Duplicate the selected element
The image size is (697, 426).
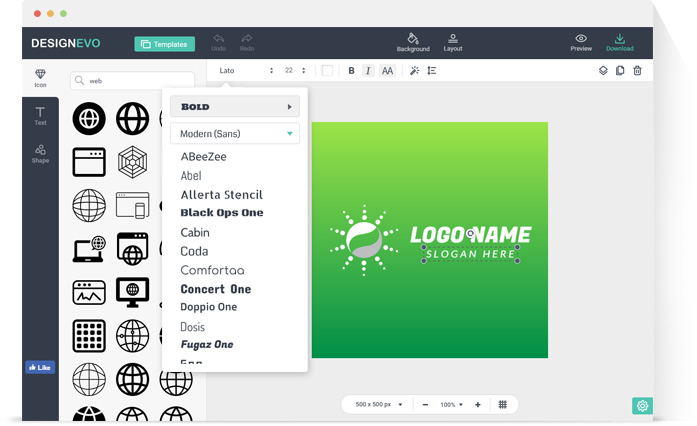(620, 71)
